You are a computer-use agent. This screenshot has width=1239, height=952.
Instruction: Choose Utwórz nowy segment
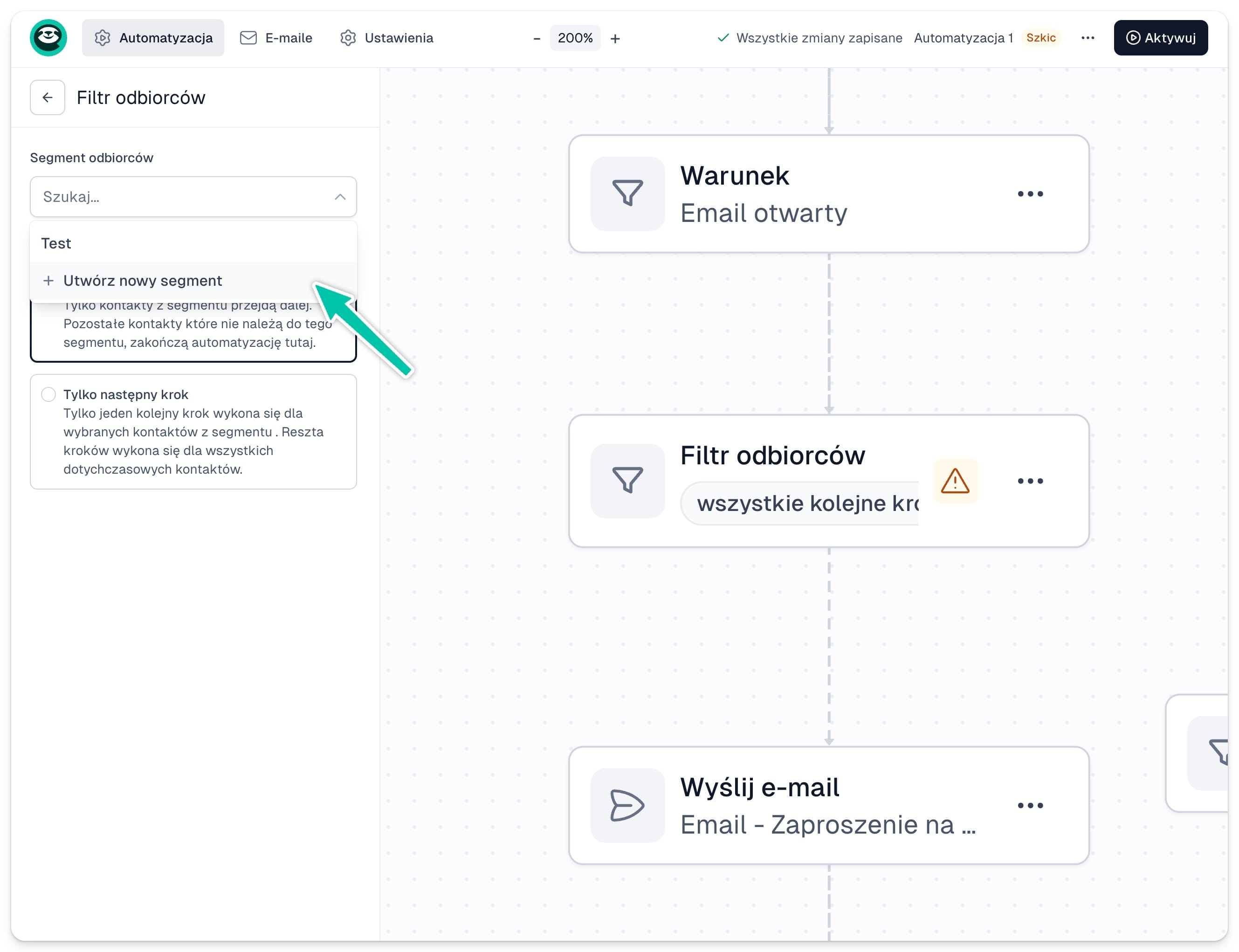[193, 281]
